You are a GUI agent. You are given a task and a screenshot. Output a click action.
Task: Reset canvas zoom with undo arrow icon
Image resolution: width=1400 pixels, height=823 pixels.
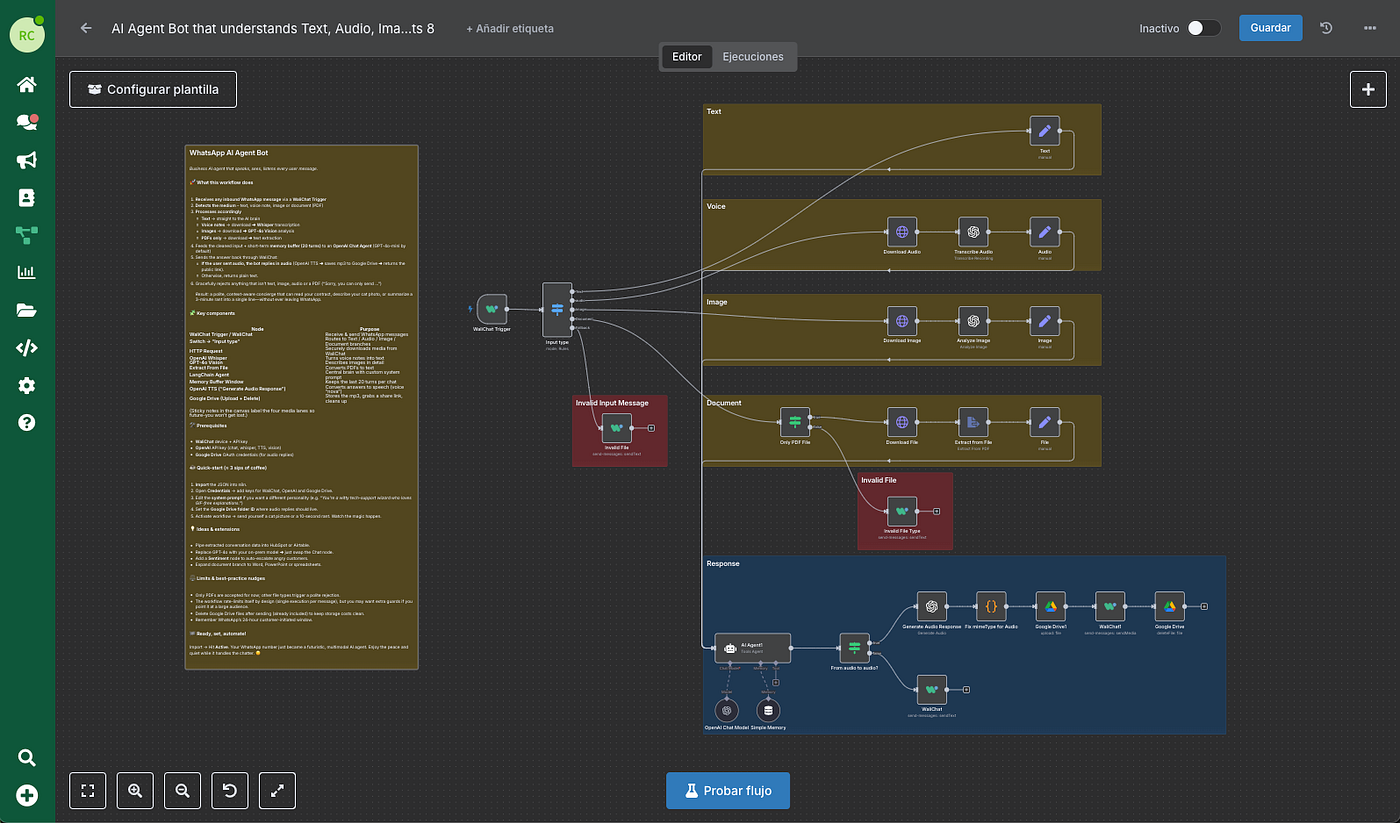point(230,790)
